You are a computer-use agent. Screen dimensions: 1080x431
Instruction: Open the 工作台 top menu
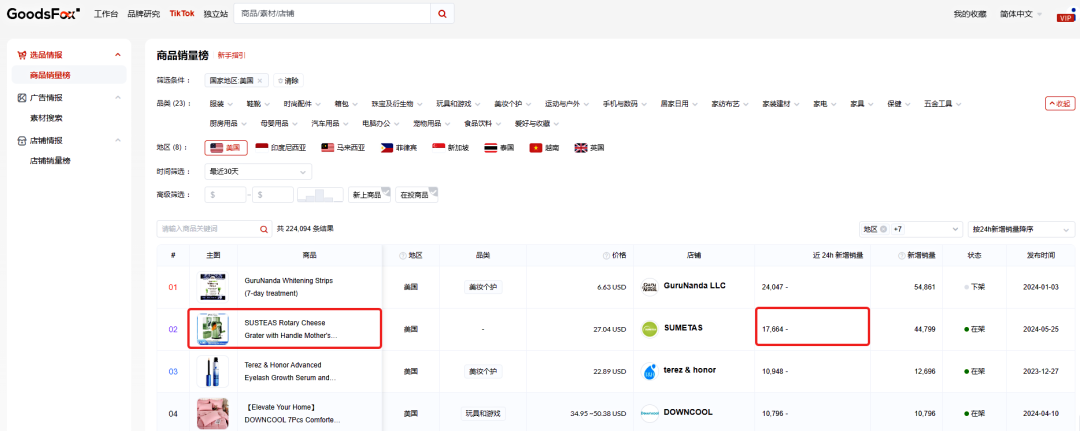[106, 14]
